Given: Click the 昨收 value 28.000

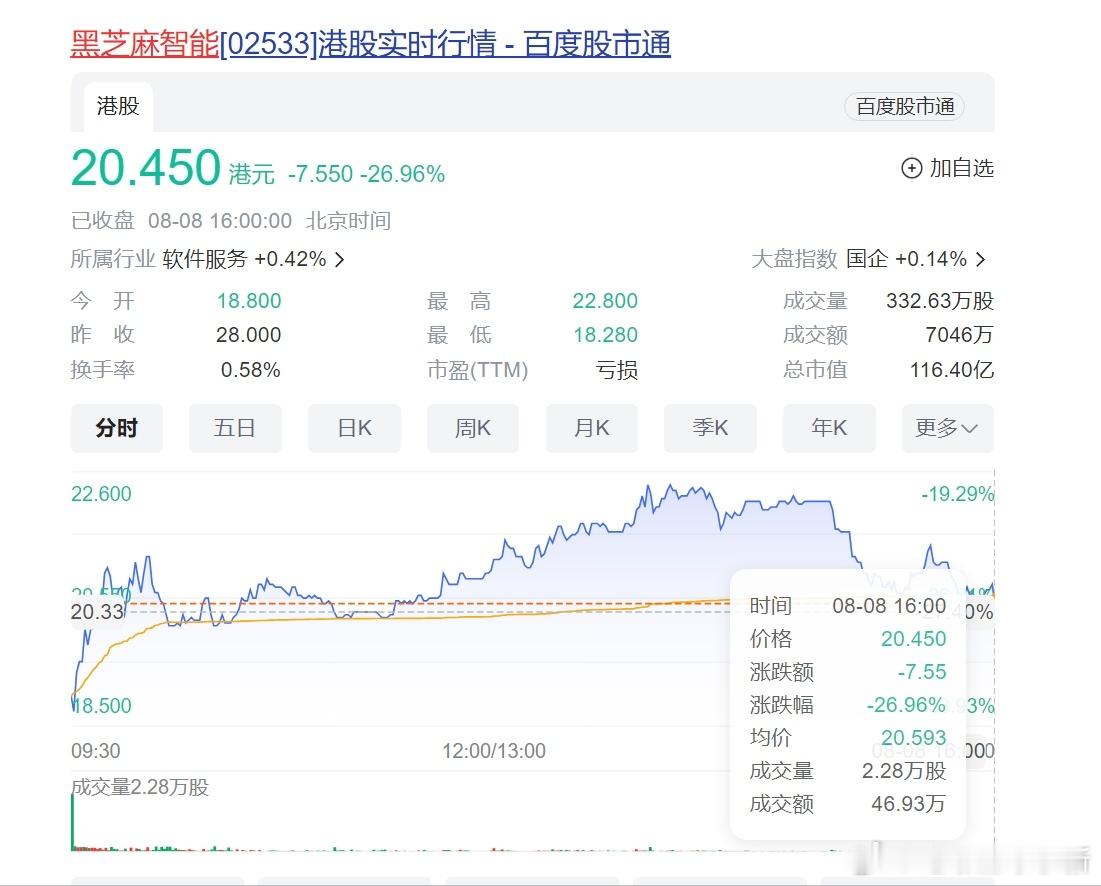Looking at the screenshot, I should tap(249, 335).
